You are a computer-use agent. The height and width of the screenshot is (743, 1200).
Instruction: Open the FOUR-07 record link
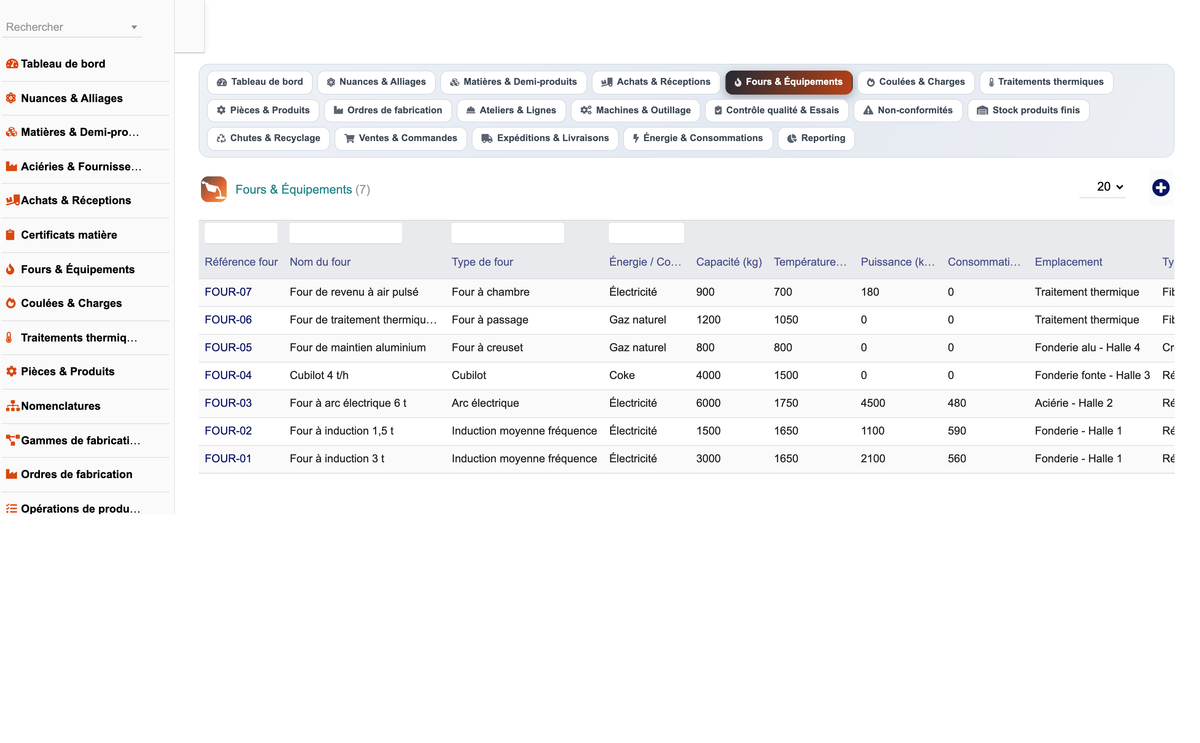[x=228, y=292]
